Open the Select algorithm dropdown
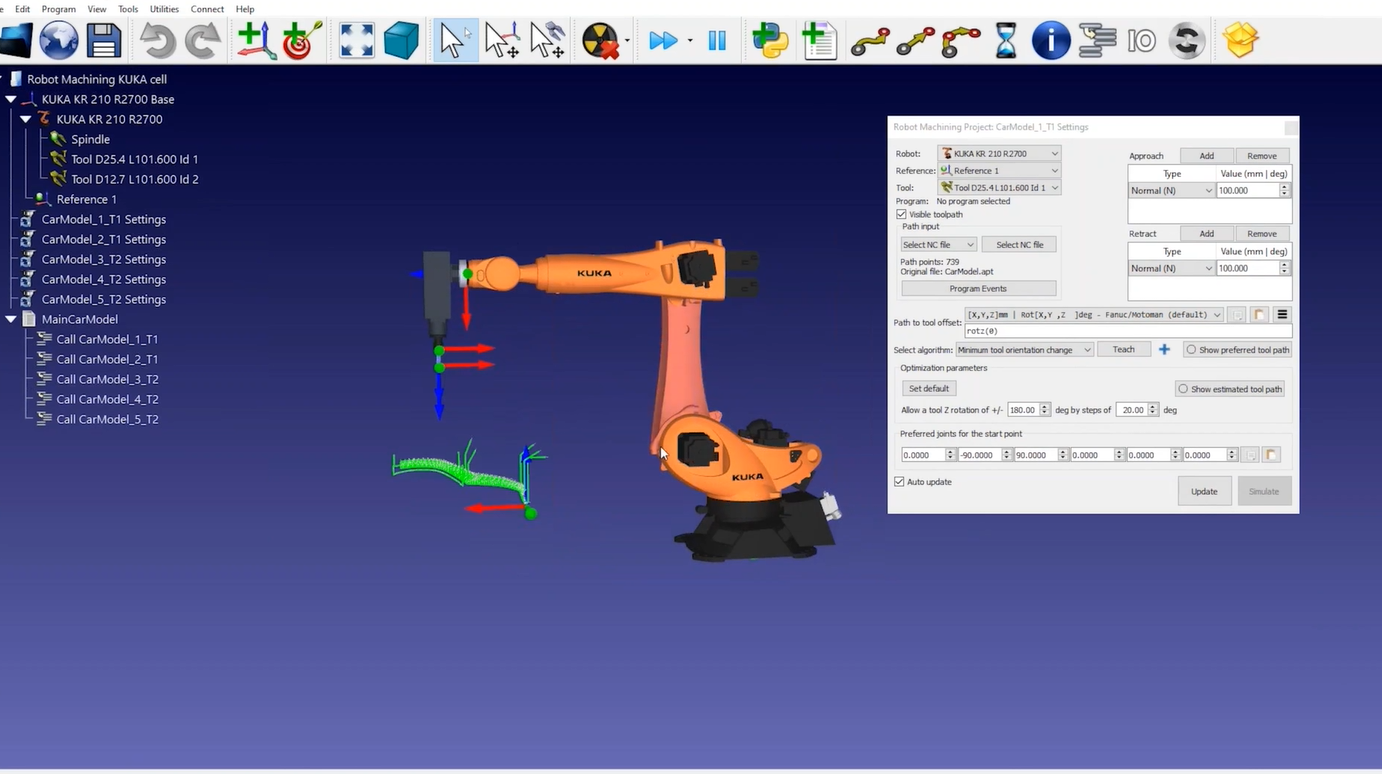 [x=1024, y=349]
